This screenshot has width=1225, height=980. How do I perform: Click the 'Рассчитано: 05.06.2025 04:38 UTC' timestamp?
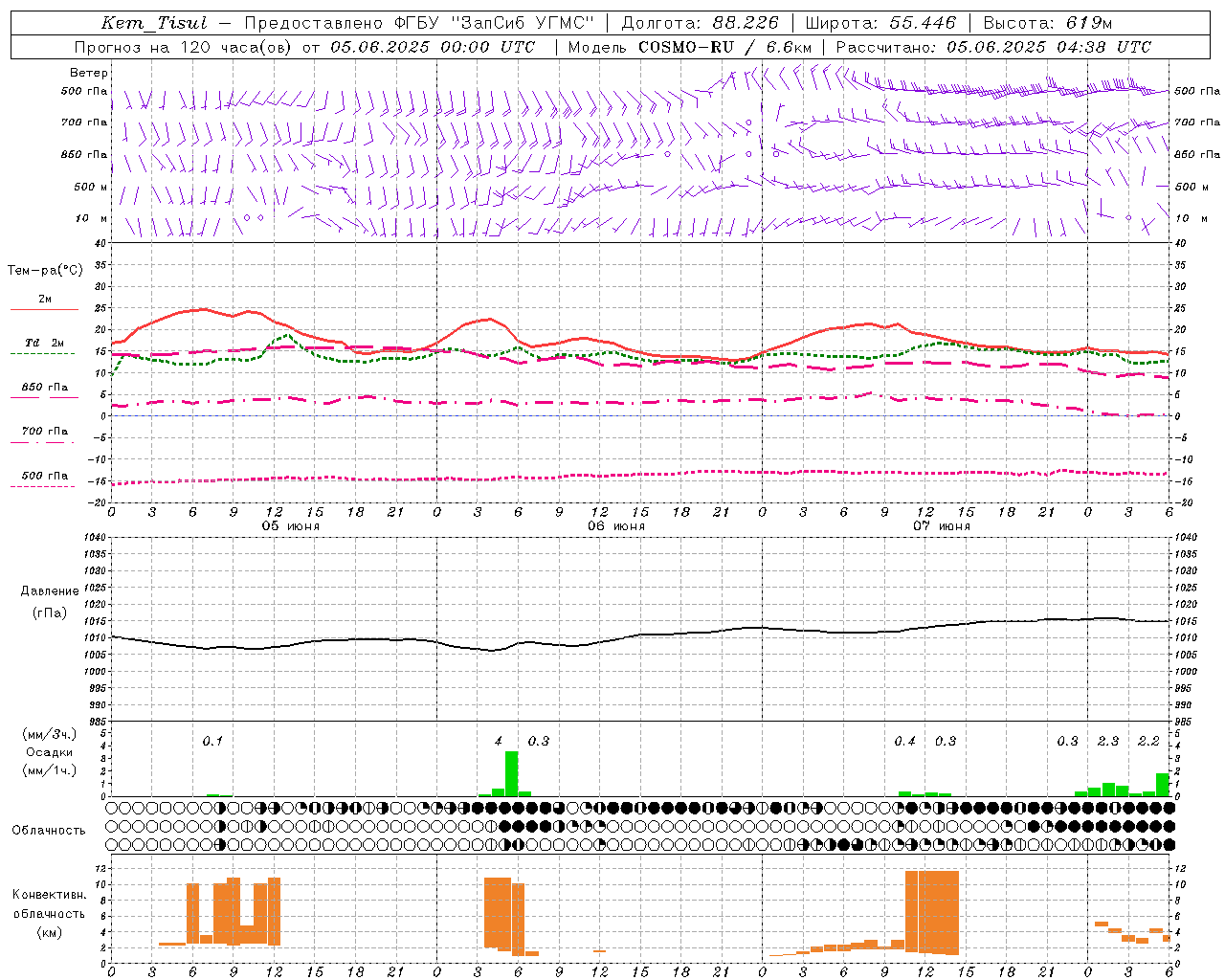(x=993, y=47)
